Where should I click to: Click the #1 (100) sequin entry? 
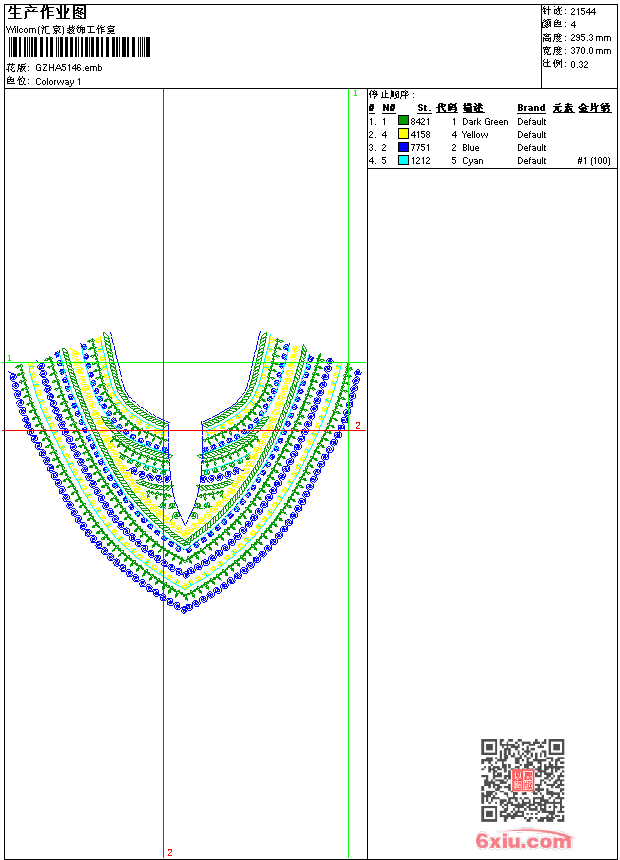[x=594, y=160]
